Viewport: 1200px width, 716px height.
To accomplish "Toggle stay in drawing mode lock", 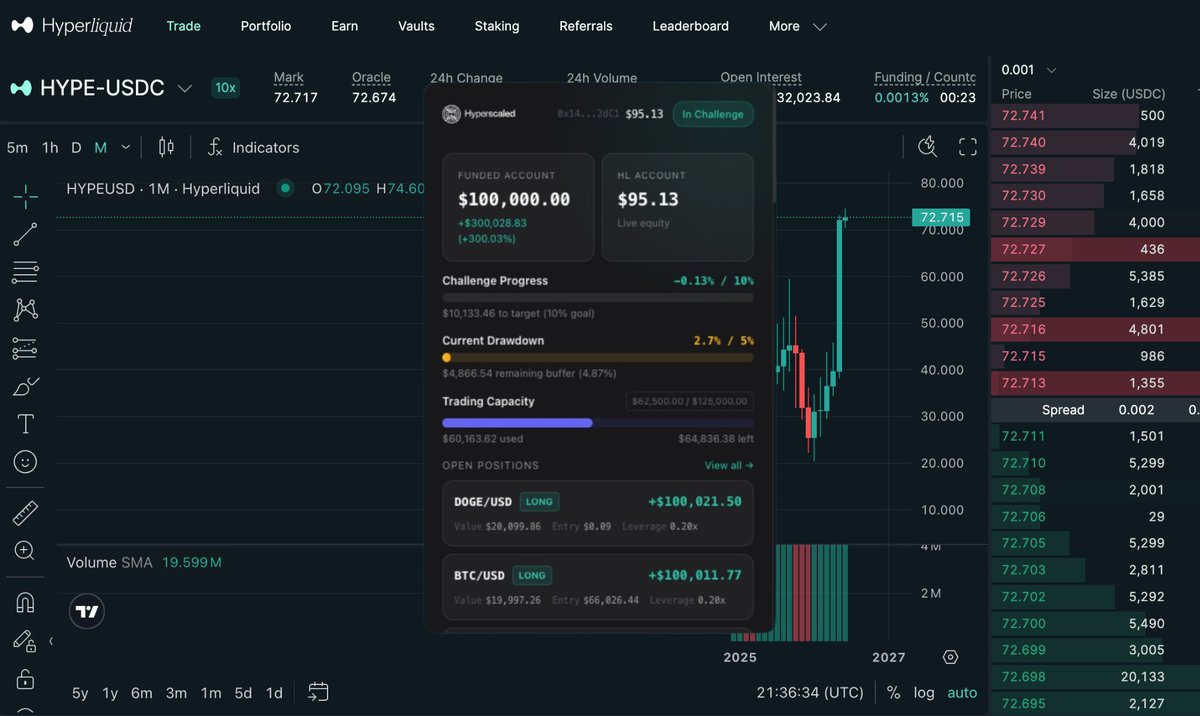I will [x=24, y=640].
